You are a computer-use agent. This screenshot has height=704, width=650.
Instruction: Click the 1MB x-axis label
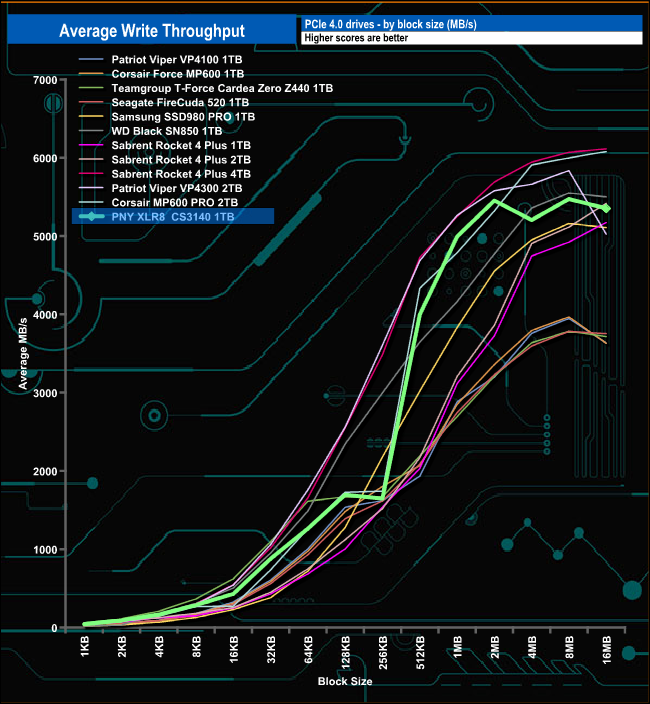click(457, 647)
